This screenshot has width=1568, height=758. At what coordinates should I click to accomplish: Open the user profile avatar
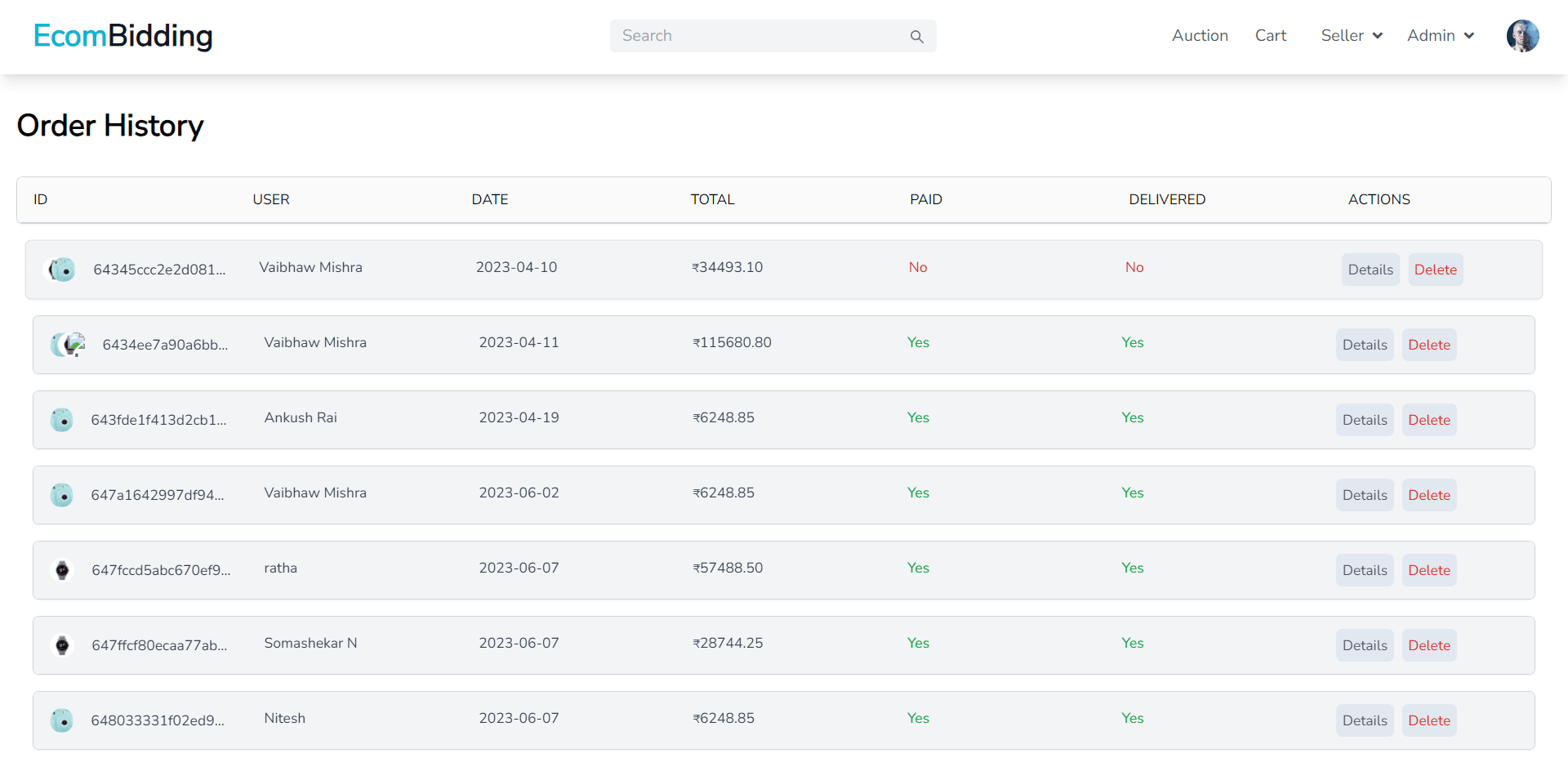(1522, 36)
